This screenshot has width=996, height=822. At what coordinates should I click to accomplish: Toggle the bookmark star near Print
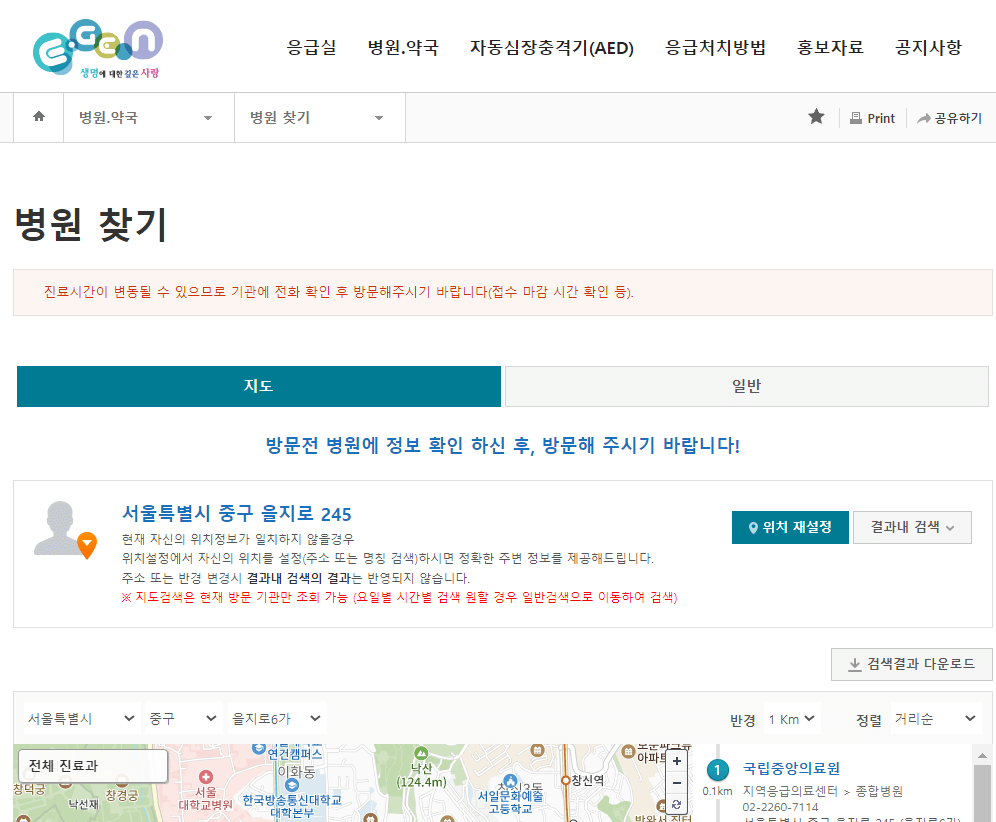(816, 116)
